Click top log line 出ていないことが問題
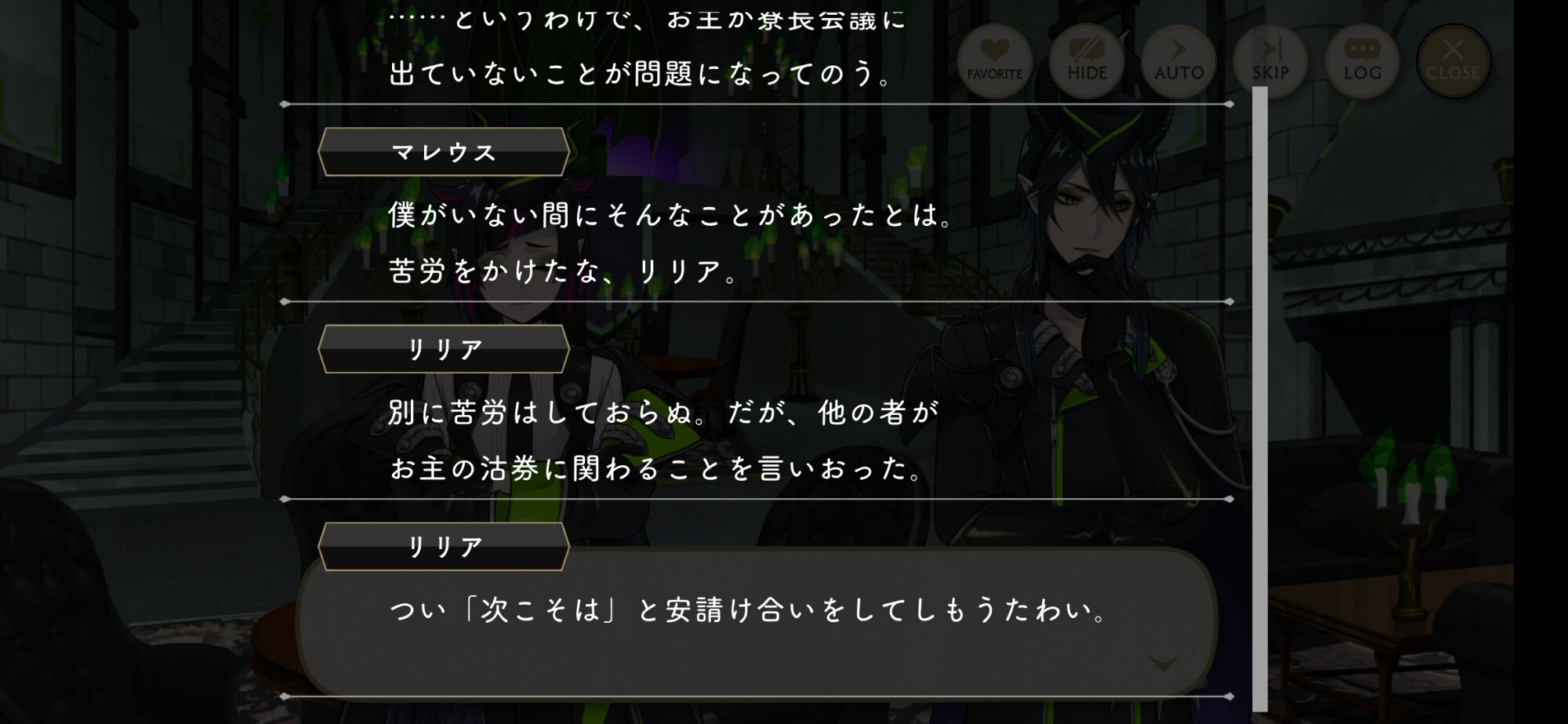Image resolution: width=1568 pixels, height=724 pixels. tap(641, 74)
